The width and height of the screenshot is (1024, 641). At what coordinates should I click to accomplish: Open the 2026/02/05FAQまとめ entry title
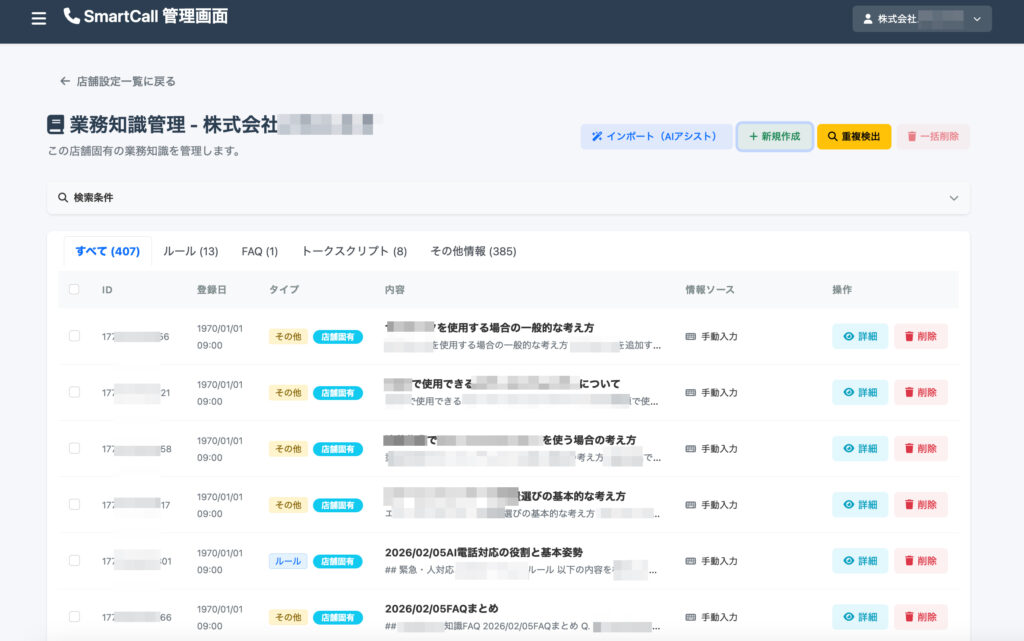[x=441, y=608]
